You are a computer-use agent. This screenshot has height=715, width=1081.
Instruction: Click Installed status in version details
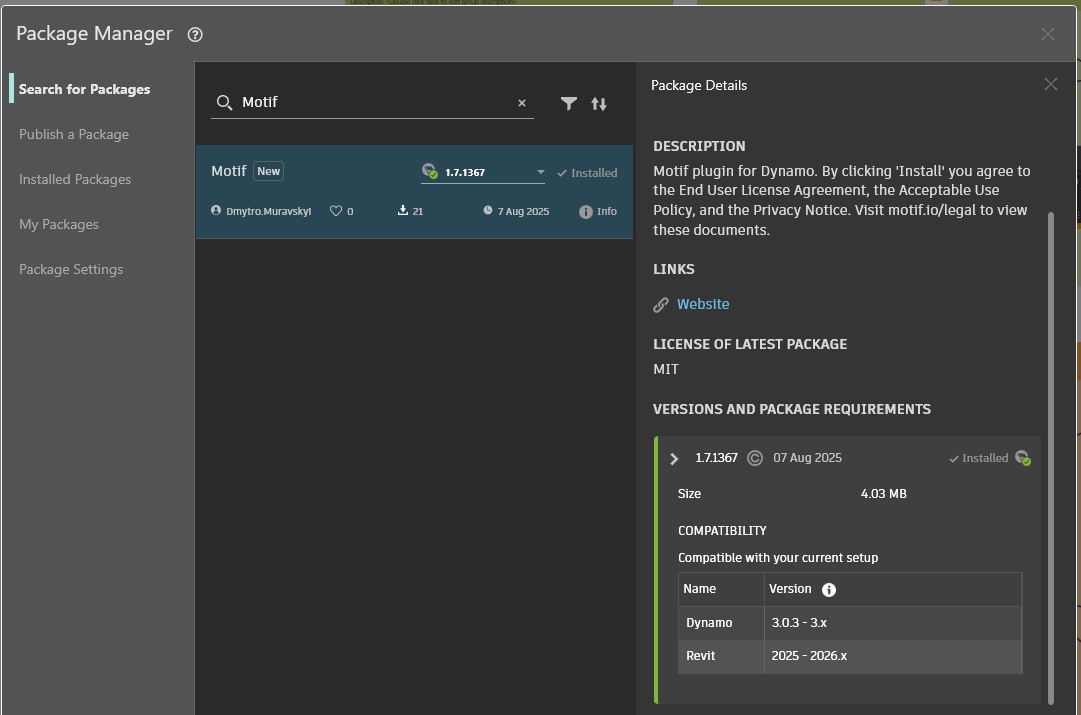[978, 458]
